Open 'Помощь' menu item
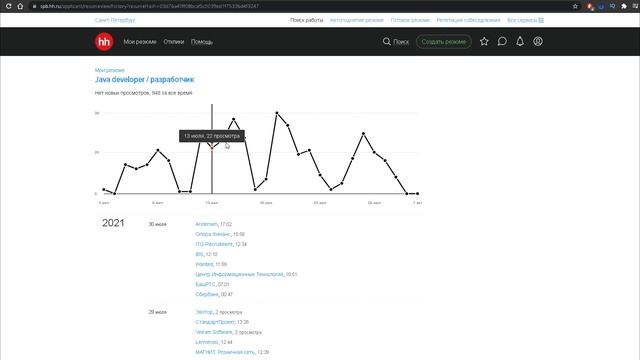This screenshot has height=360, width=640. [202, 42]
